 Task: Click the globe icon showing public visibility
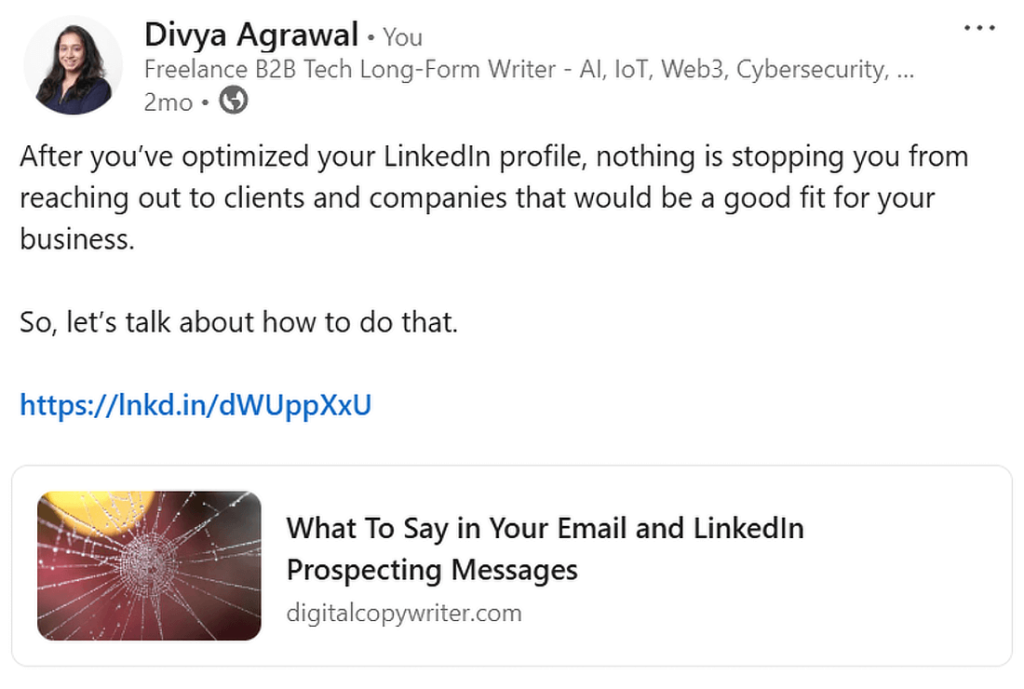pyautogui.click(x=232, y=101)
